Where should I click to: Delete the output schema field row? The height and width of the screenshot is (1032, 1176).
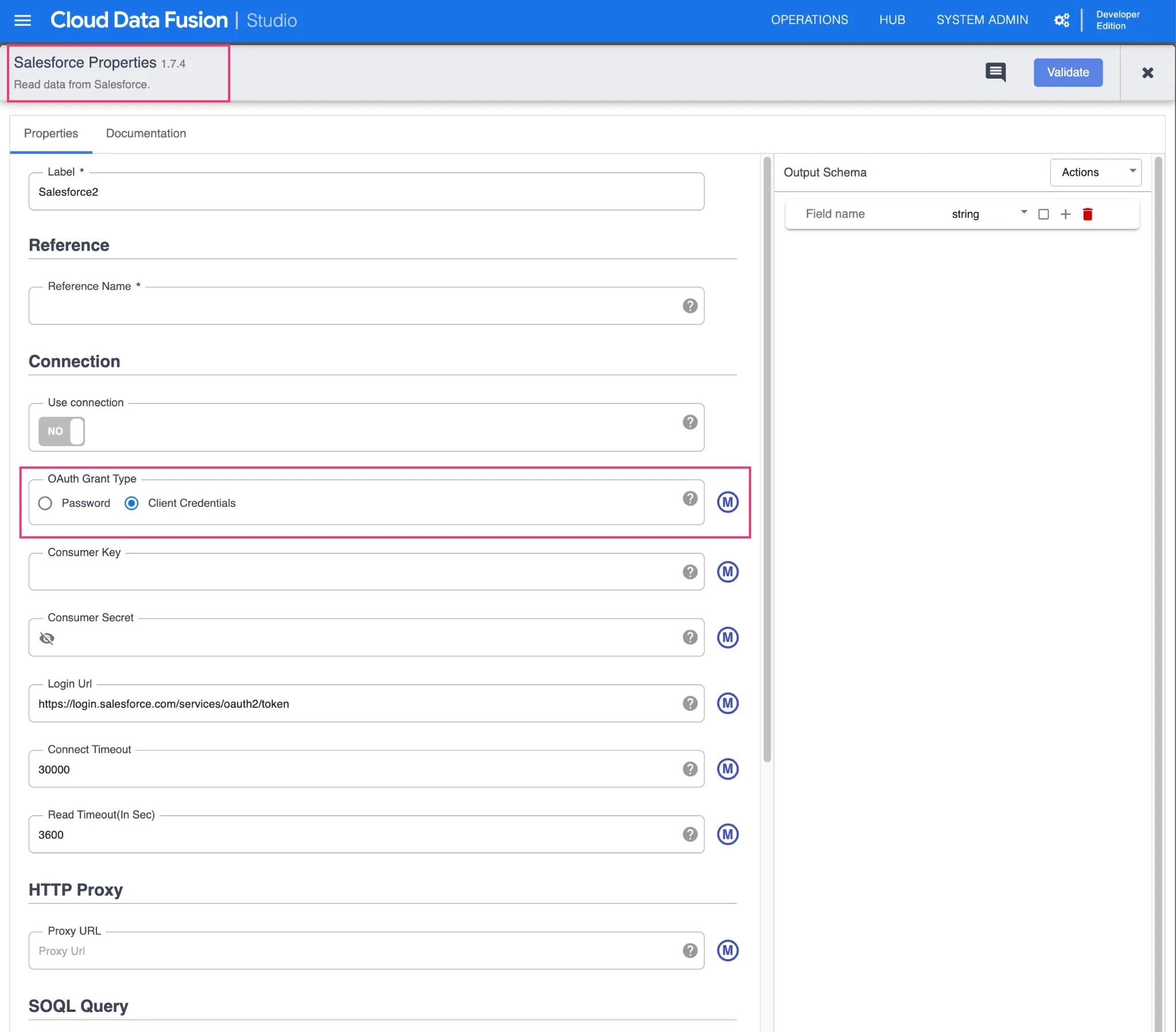click(1088, 215)
